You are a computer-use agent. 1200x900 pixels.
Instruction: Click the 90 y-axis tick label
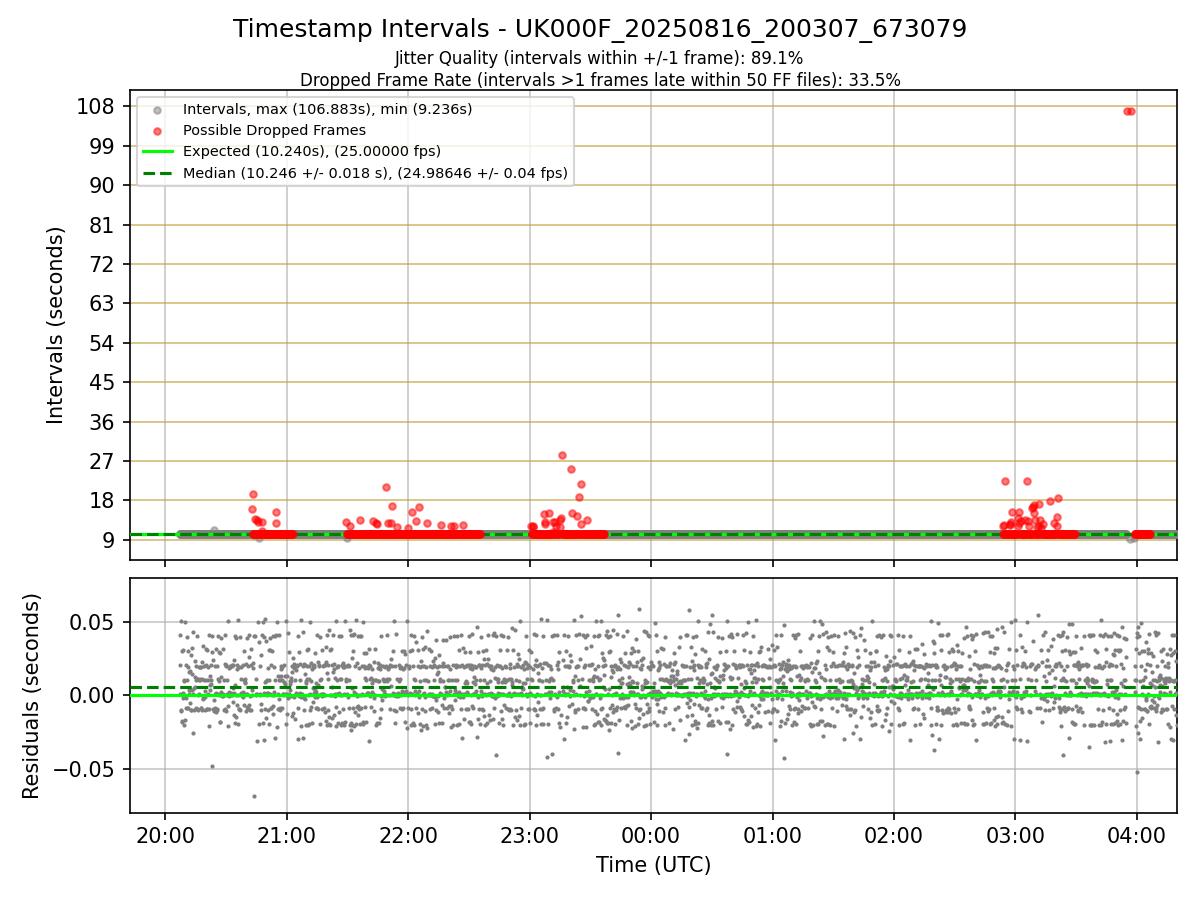[101, 185]
